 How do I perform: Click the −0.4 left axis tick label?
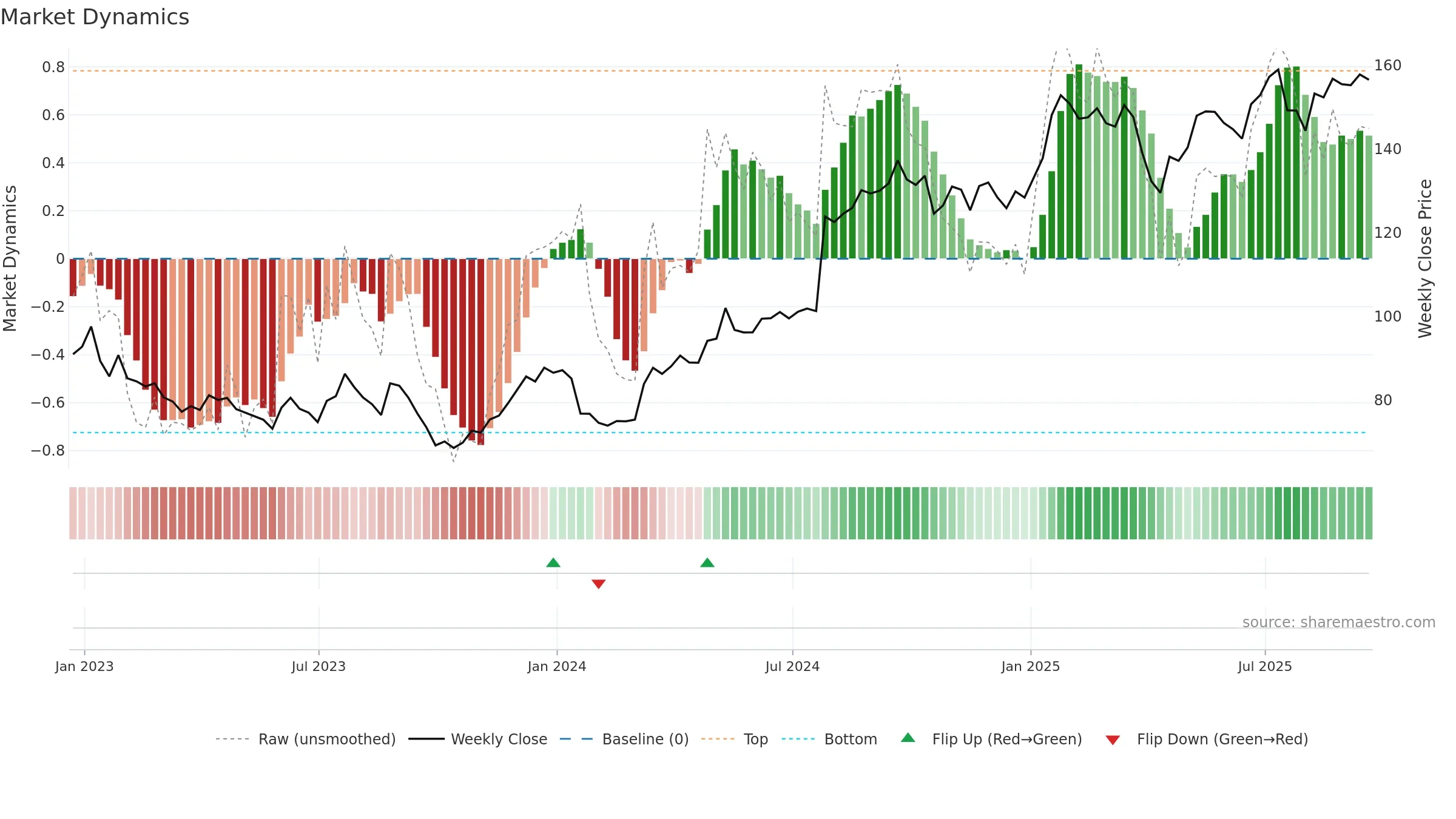(x=48, y=354)
